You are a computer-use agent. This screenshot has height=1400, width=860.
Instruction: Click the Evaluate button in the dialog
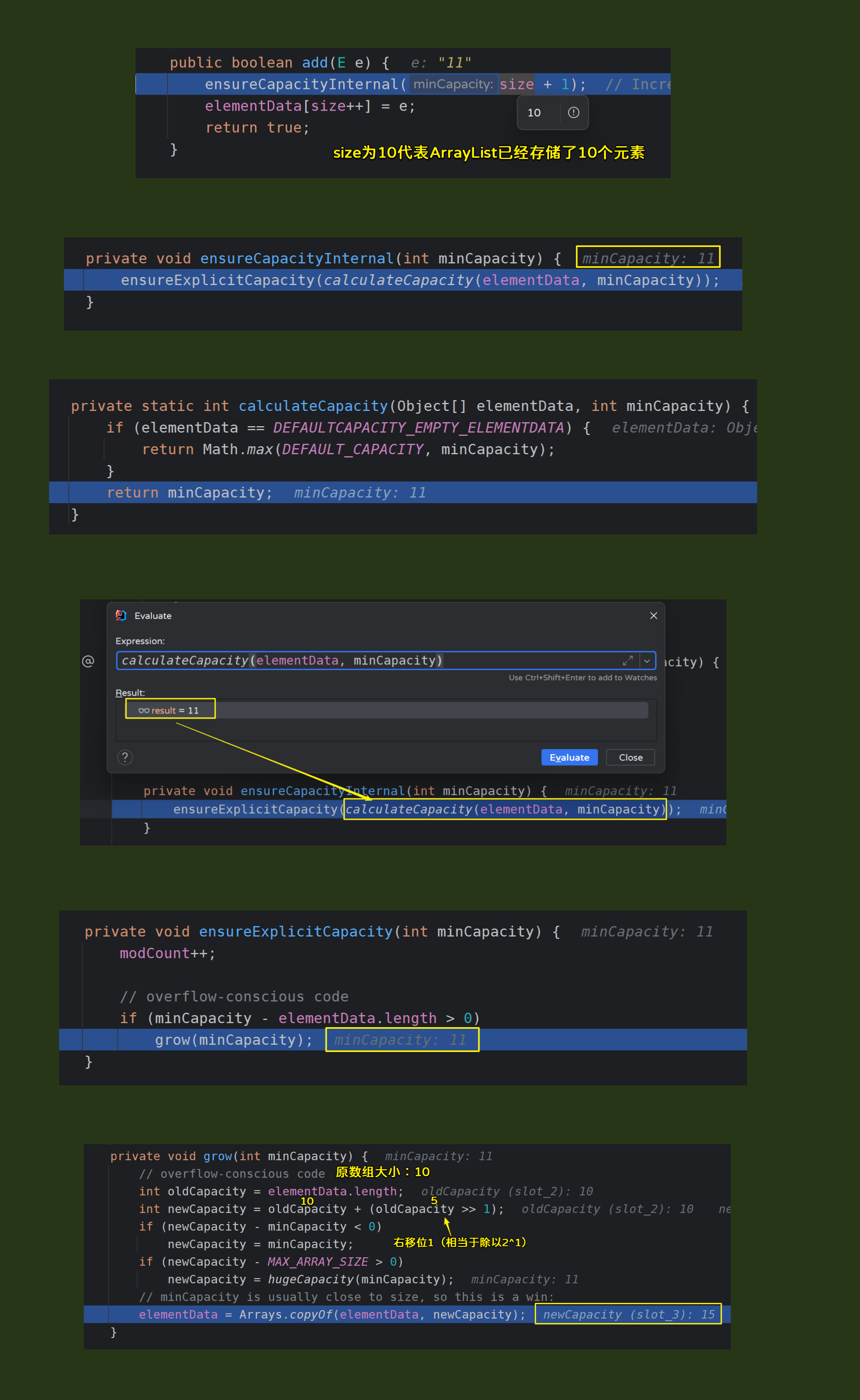coord(569,757)
